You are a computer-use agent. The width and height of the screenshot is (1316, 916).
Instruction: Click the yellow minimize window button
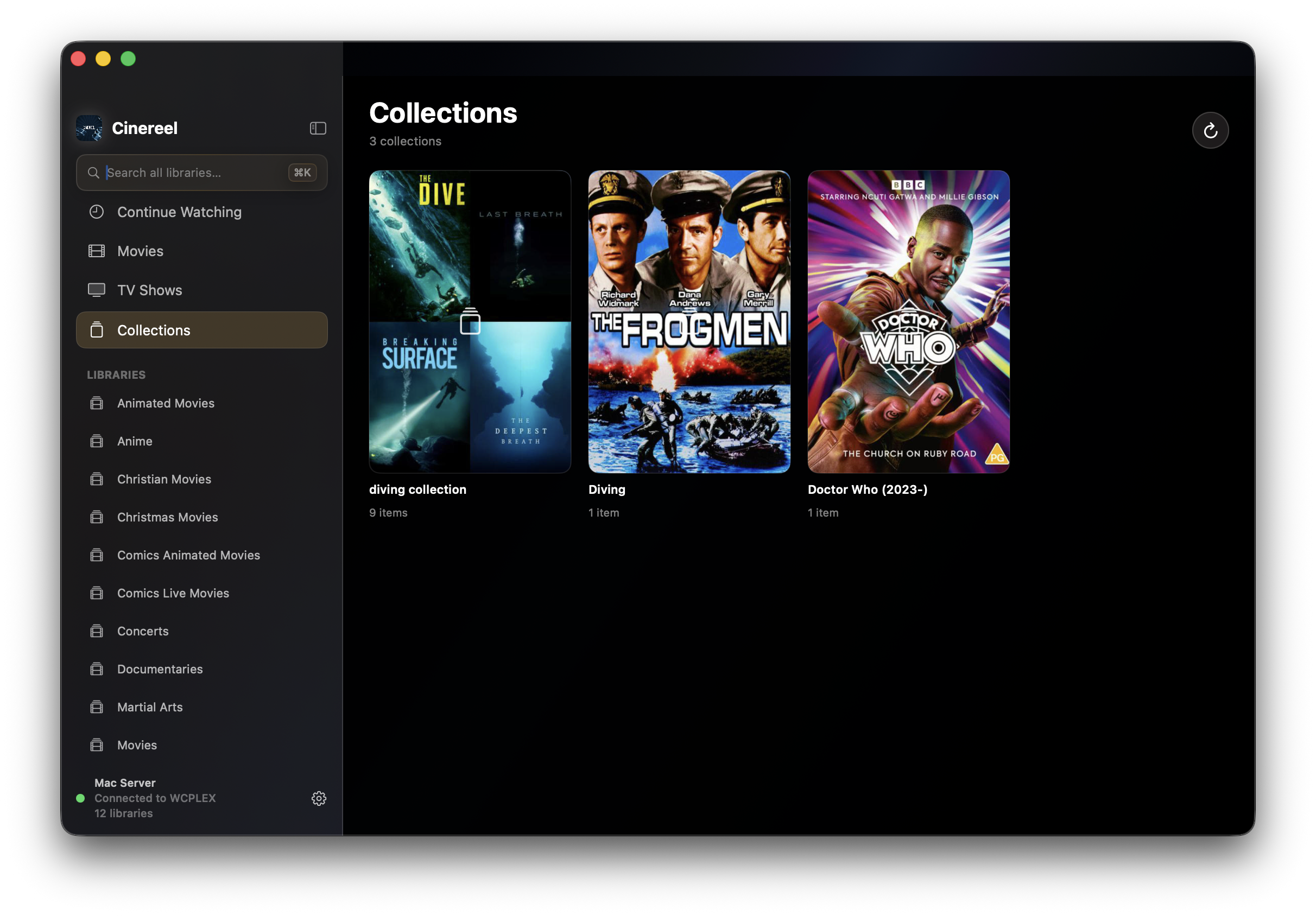coord(103,59)
